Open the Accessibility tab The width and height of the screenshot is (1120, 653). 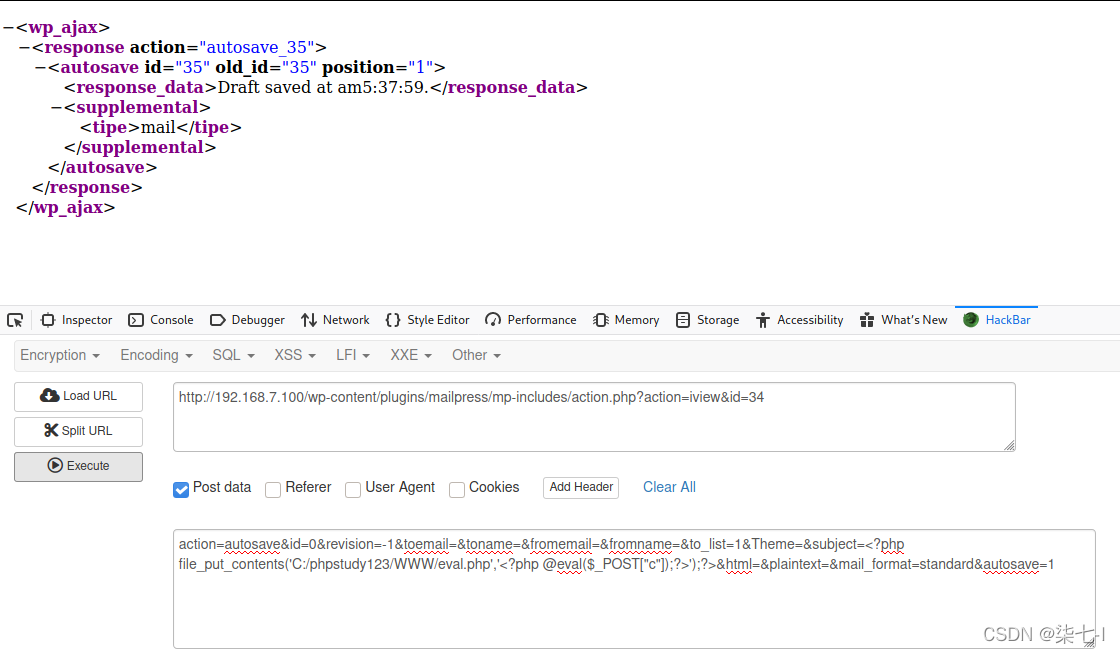(x=799, y=320)
